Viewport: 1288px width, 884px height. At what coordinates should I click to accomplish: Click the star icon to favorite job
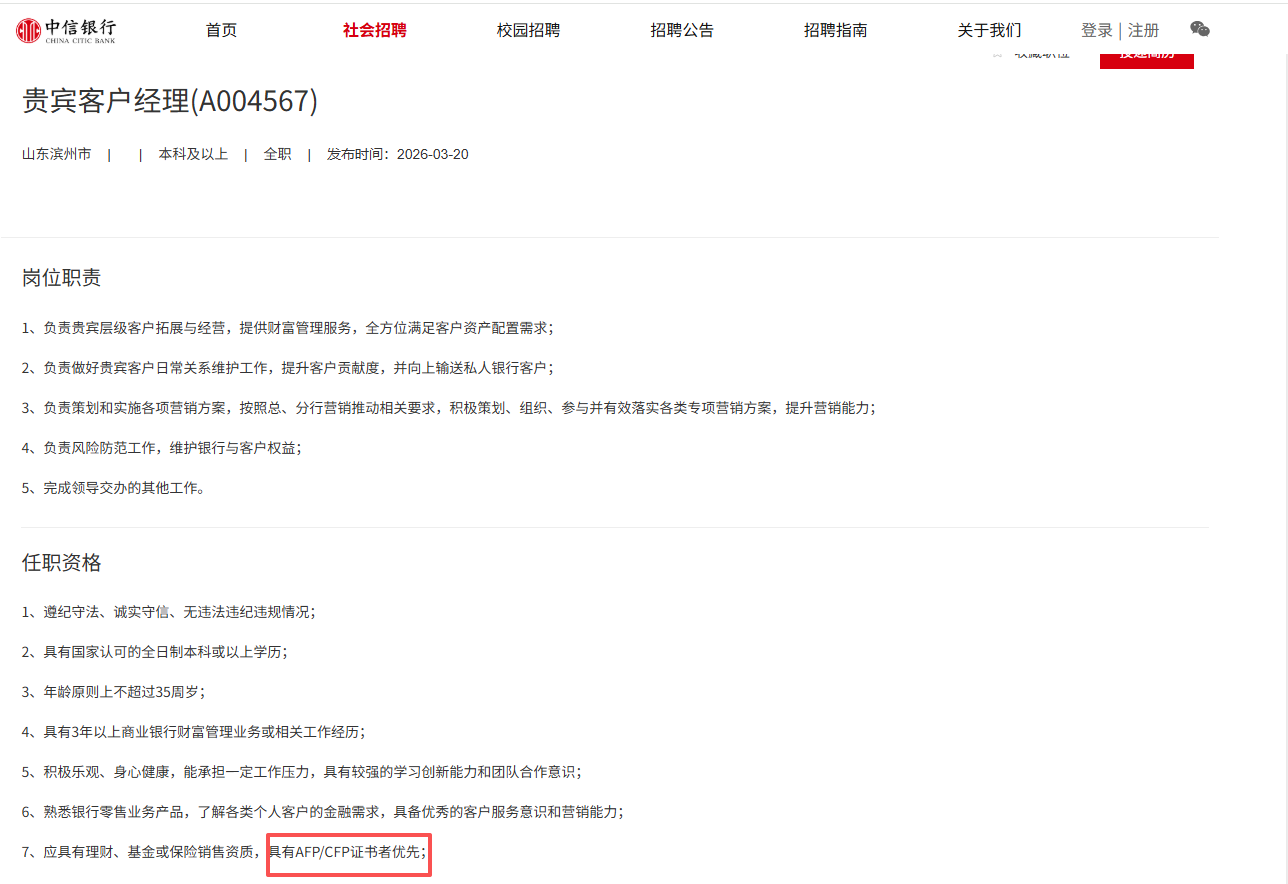pyautogui.click(x=997, y=54)
